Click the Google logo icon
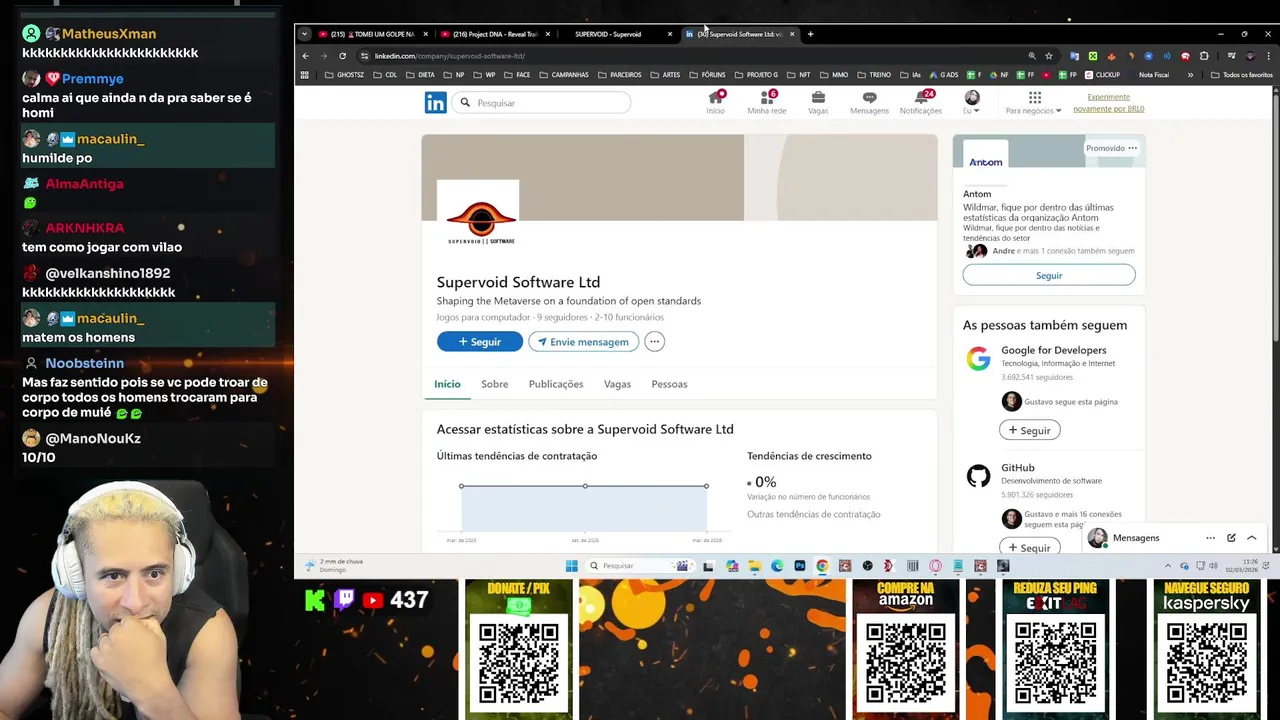Screen dimensions: 1280x720 978,359
